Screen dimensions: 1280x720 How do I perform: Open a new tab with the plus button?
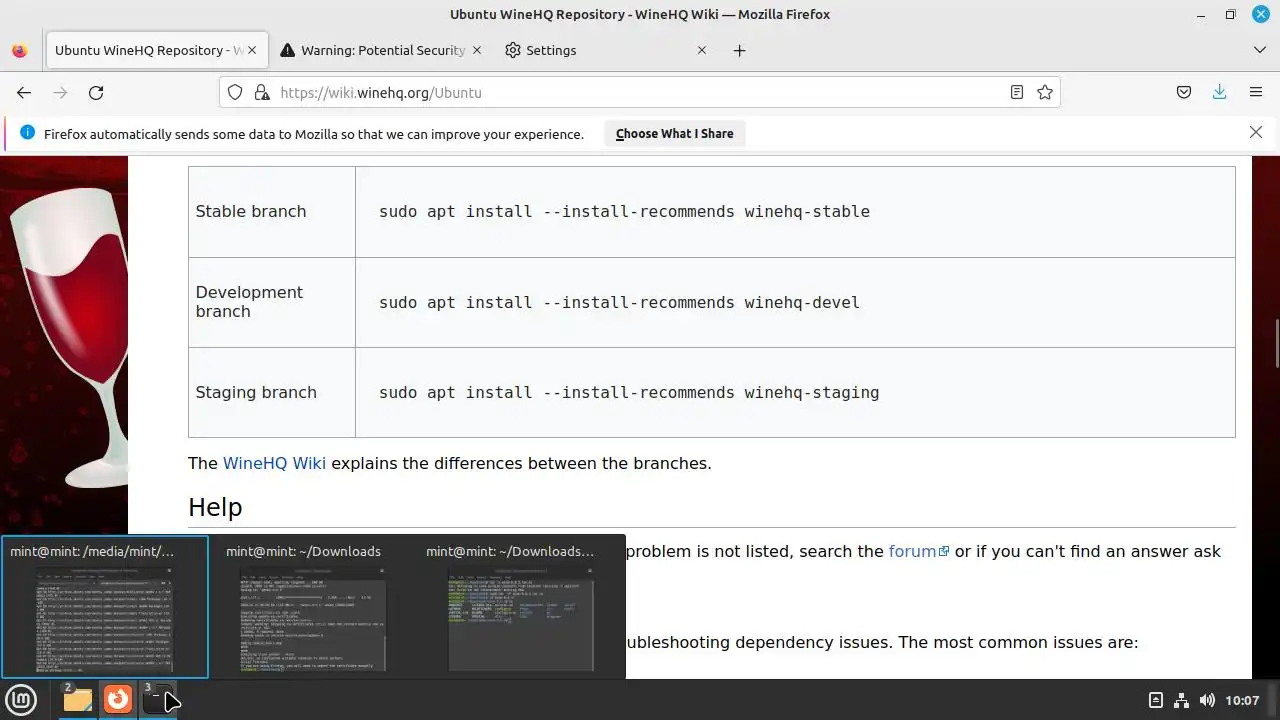[x=739, y=50]
